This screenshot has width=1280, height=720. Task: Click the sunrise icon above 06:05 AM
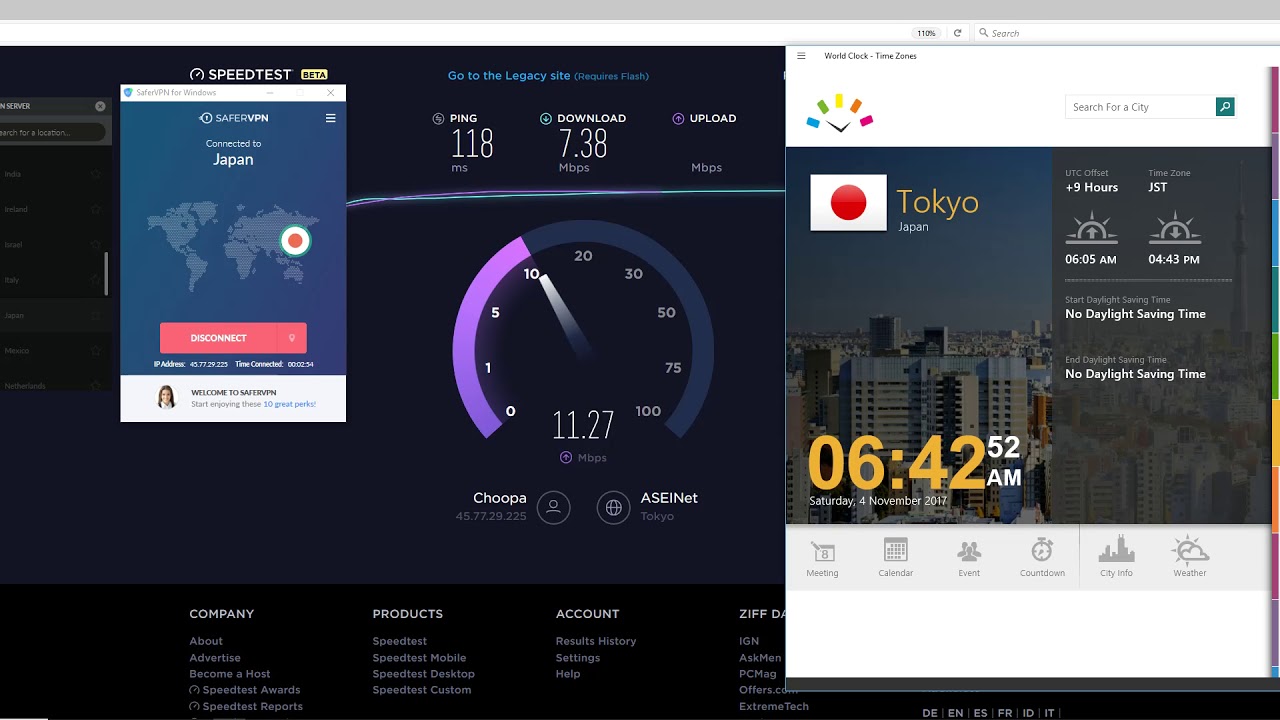1091,228
